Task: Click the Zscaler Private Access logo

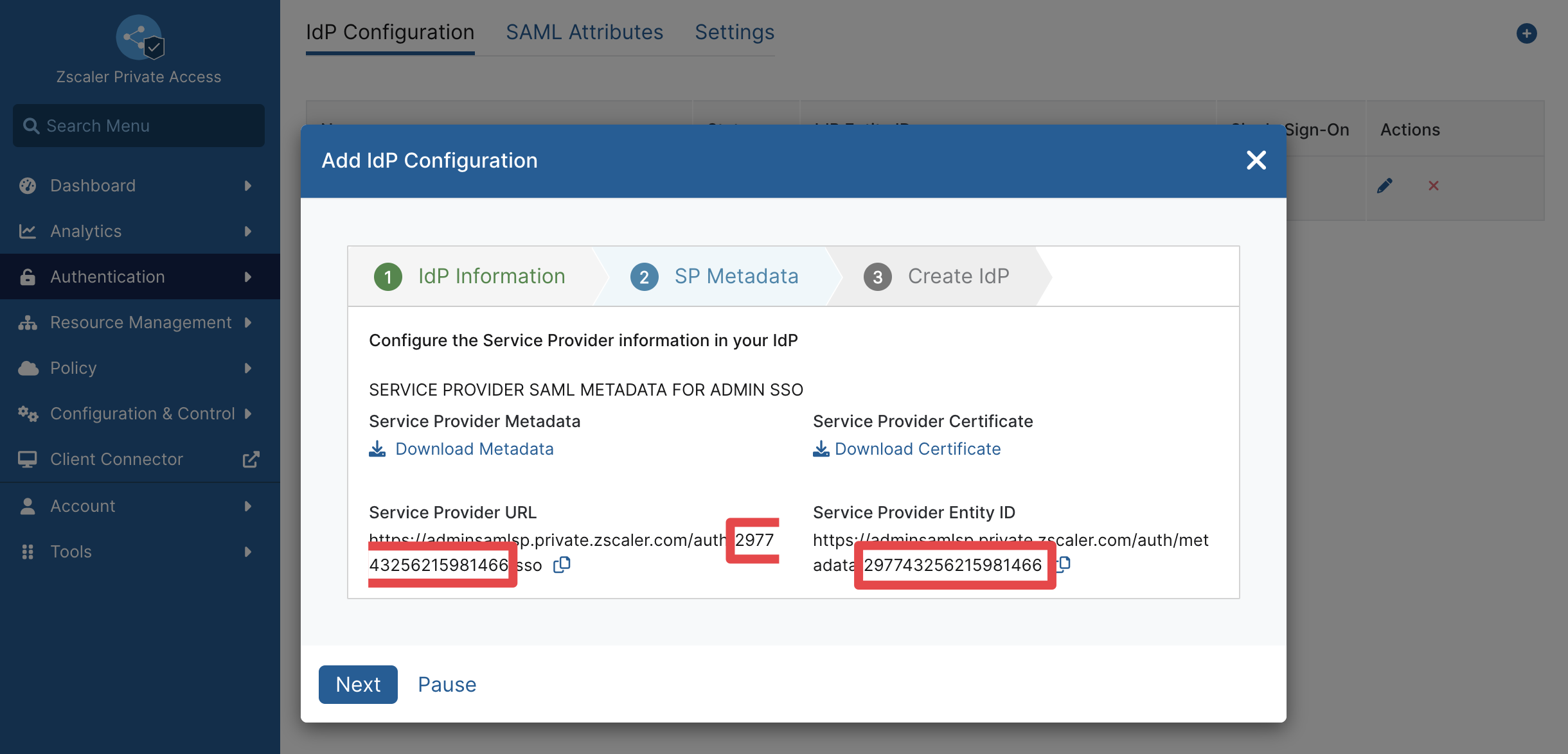Action: point(139,38)
